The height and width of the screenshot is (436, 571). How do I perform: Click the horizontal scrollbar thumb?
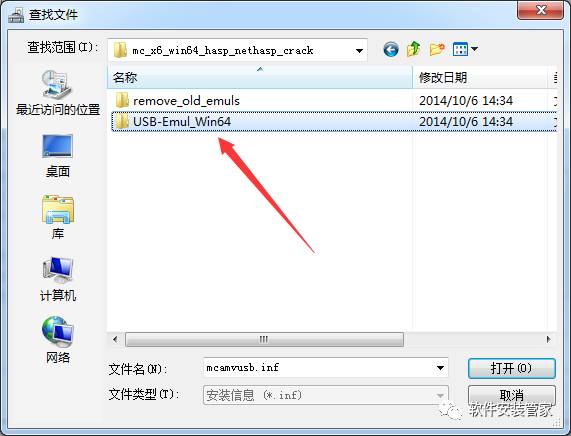point(264,339)
